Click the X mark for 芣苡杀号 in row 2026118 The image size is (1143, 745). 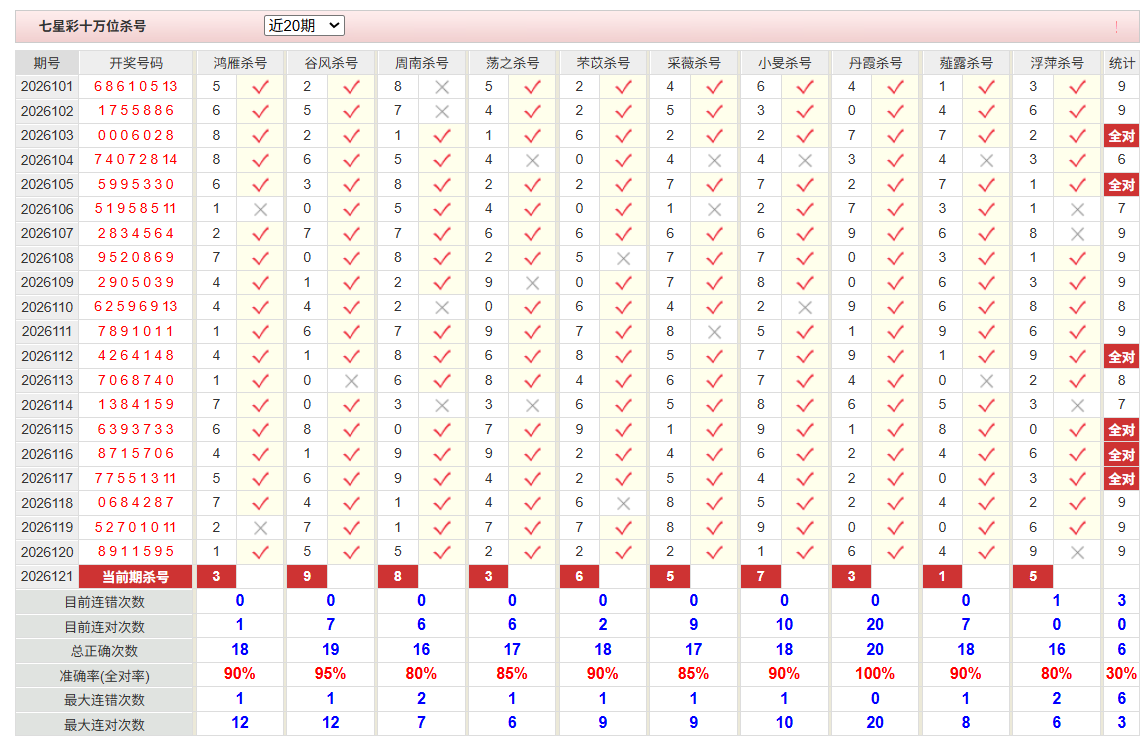[623, 504]
